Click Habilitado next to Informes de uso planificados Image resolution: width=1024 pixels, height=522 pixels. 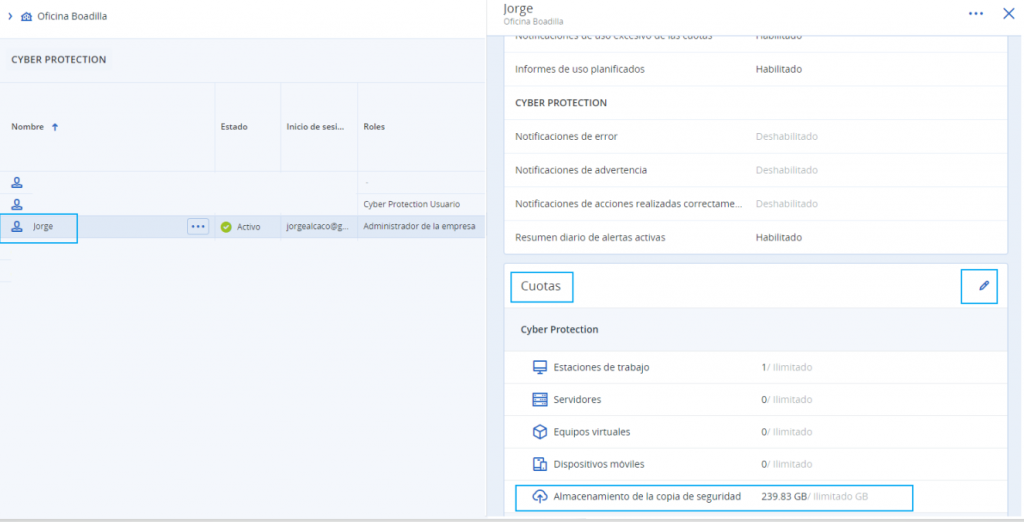[778, 69]
